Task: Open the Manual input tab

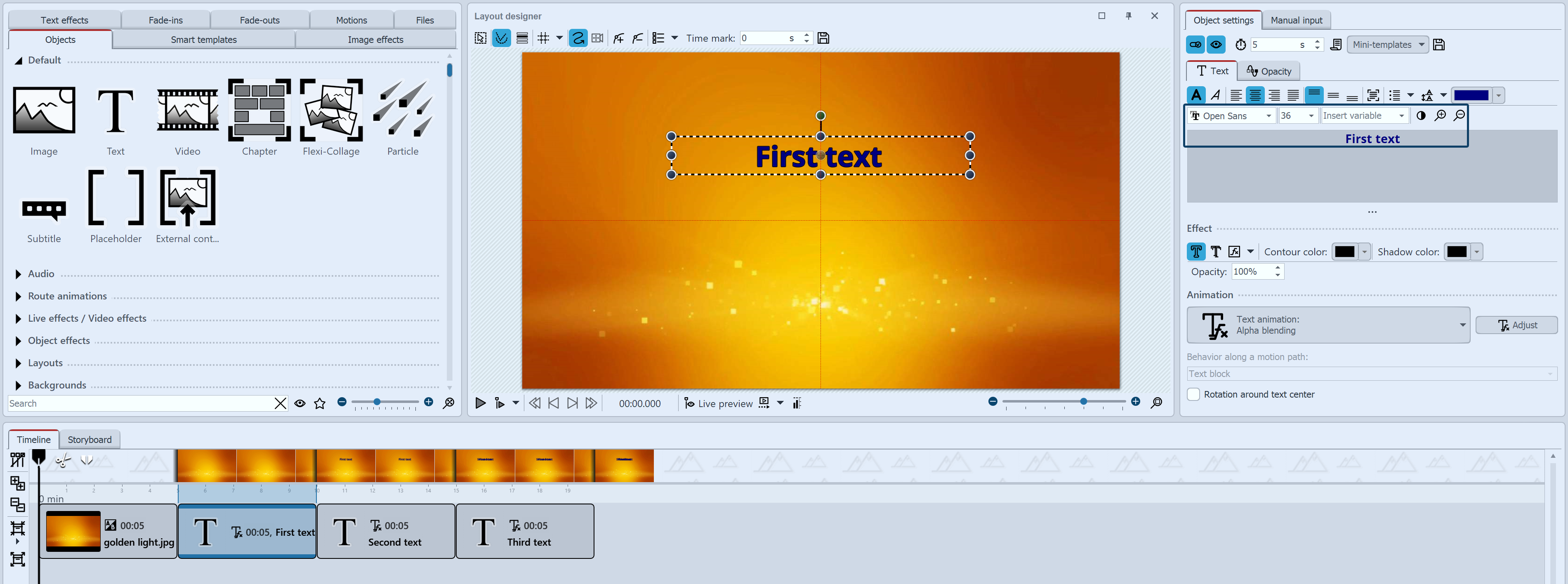Action: pyautogui.click(x=1297, y=19)
